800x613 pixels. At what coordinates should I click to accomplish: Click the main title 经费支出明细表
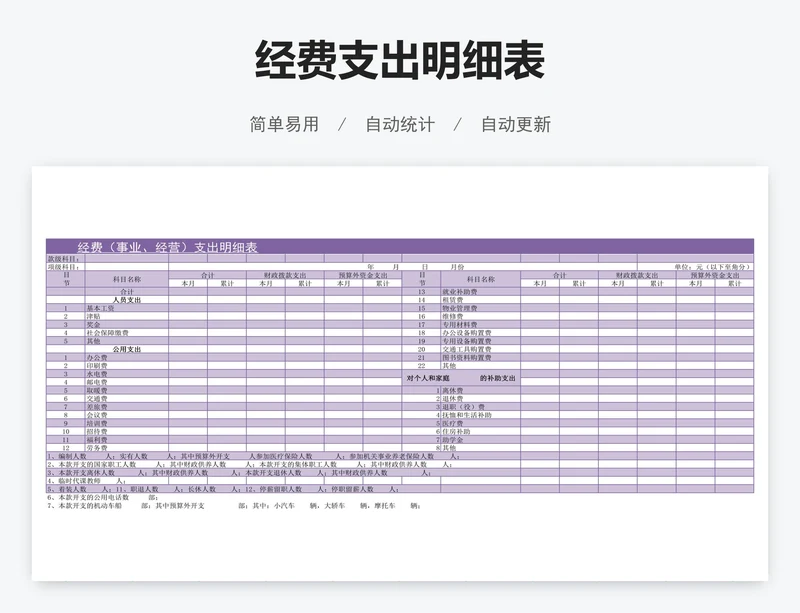pyautogui.click(x=400, y=60)
